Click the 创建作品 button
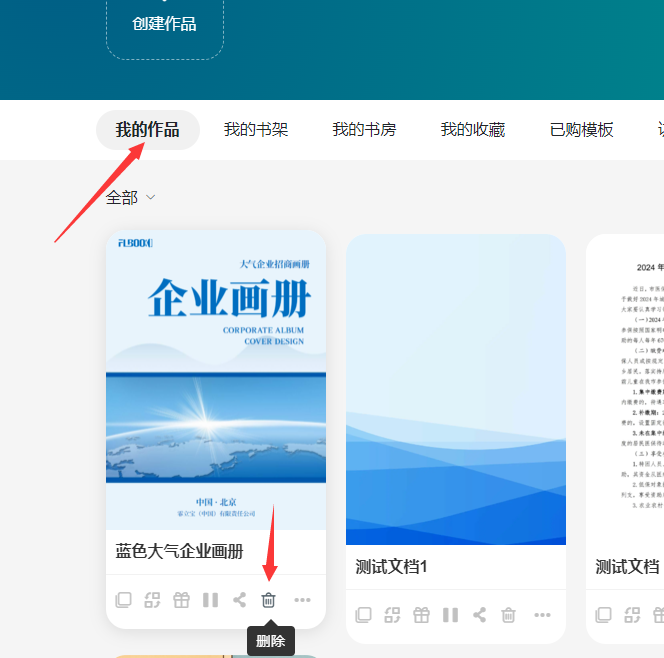Viewport: 664px width, 658px height. (x=165, y=24)
